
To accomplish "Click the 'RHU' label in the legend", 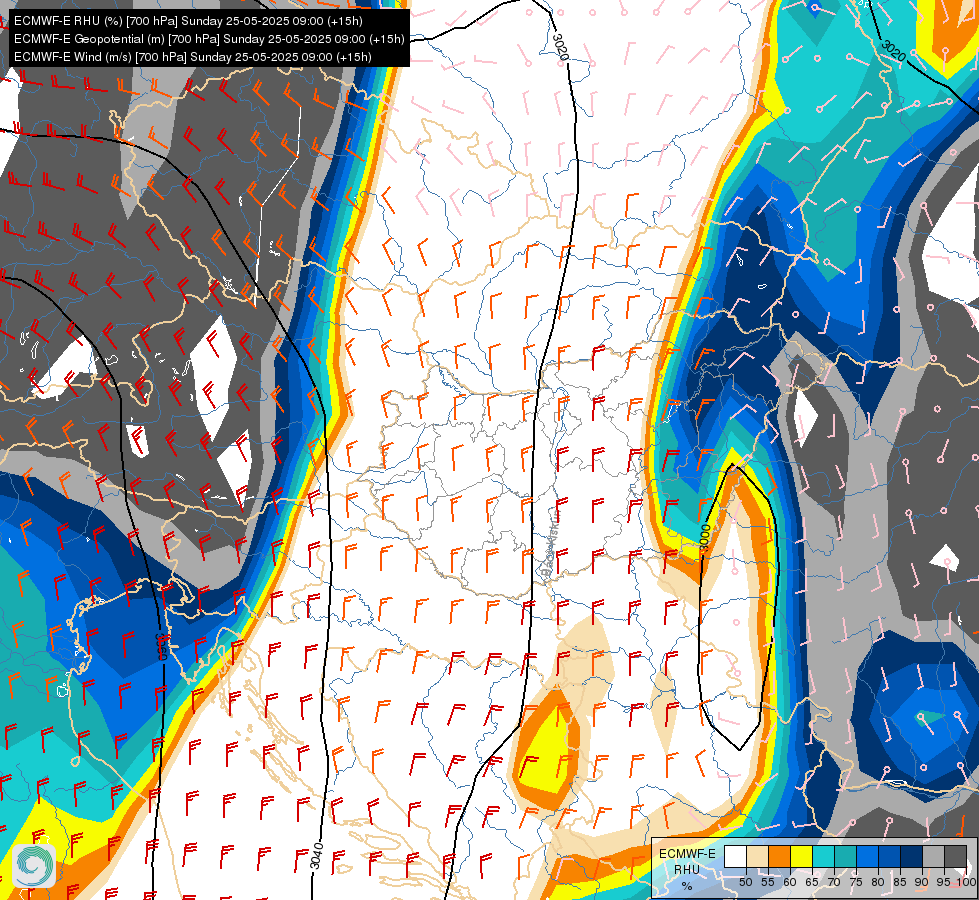I will click(687, 869).
